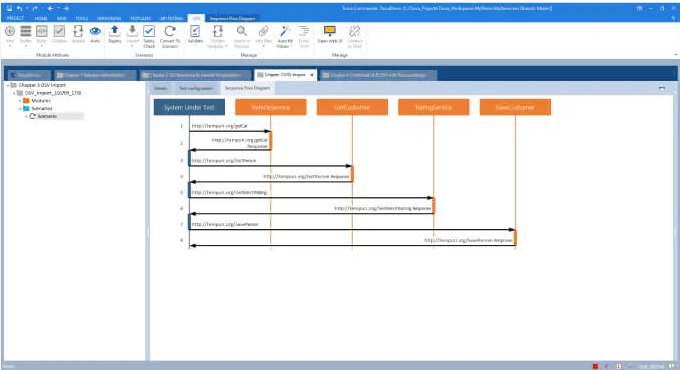Select the Scenario item in the tree
The width and height of the screenshot is (680, 370).
[x=47, y=116]
